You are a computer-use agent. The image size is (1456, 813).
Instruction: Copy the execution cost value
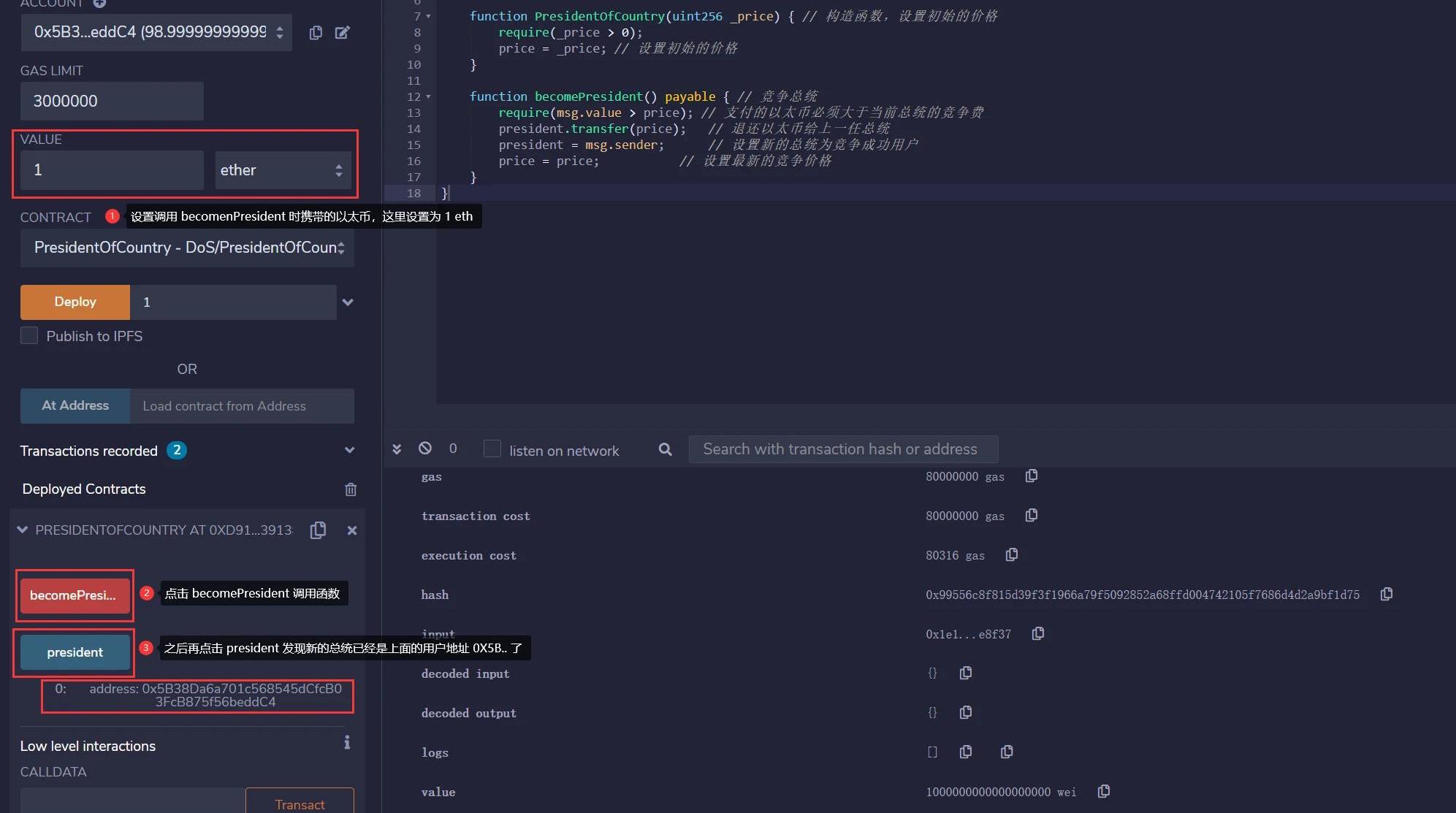pyautogui.click(x=1011, y=554)
